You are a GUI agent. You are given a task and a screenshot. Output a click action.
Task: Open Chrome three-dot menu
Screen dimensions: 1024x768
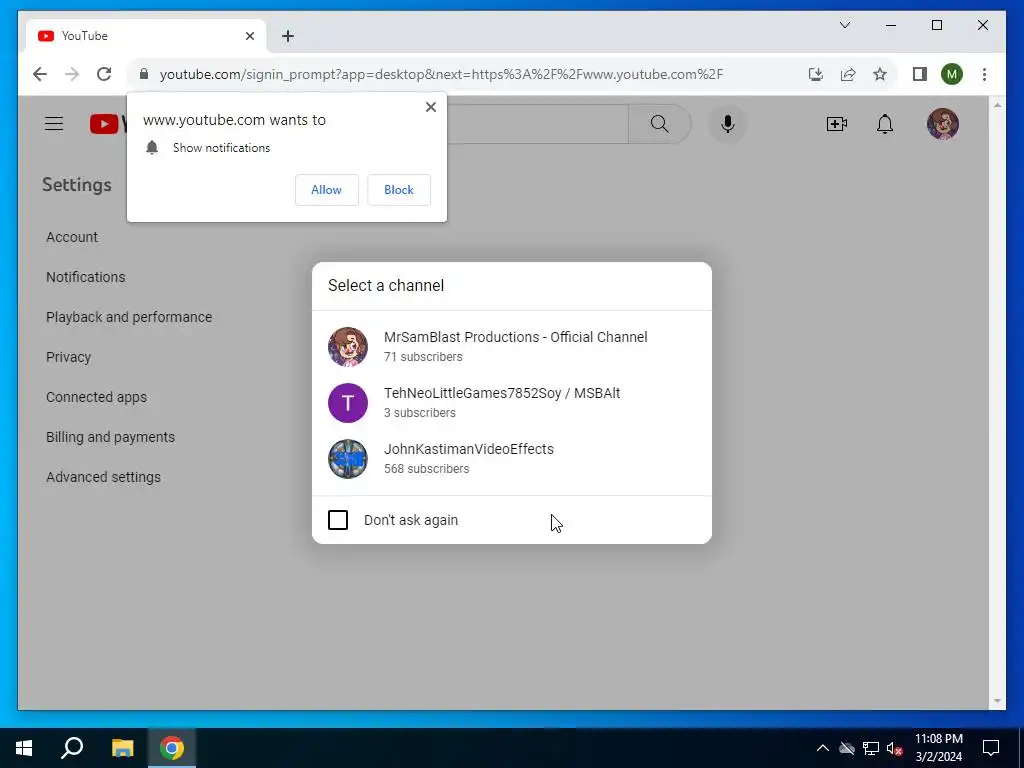984,74
